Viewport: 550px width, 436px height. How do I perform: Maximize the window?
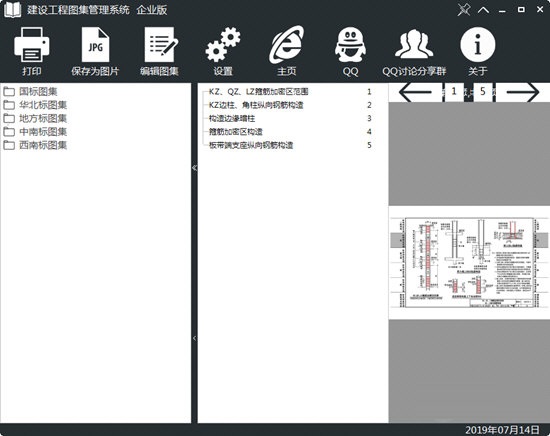[x=521, y=10]
